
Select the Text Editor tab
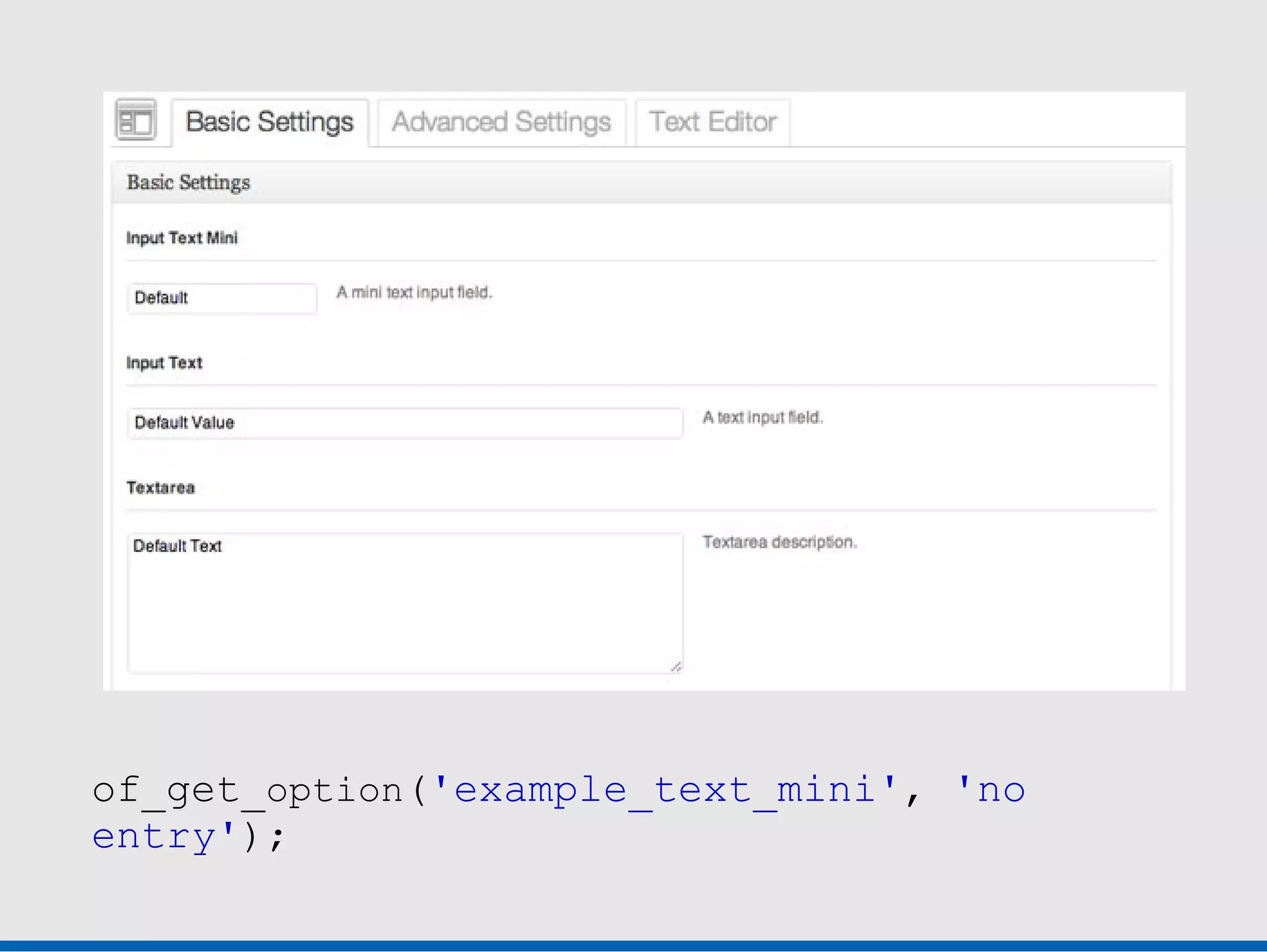pos(713,122)
